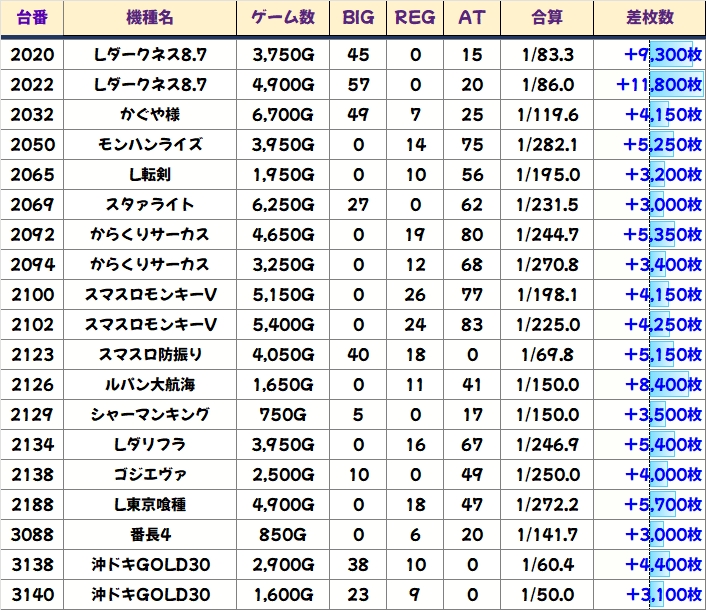Click the 合算 column header
This screenshot has width=706, height=610.
pos(547,18)
